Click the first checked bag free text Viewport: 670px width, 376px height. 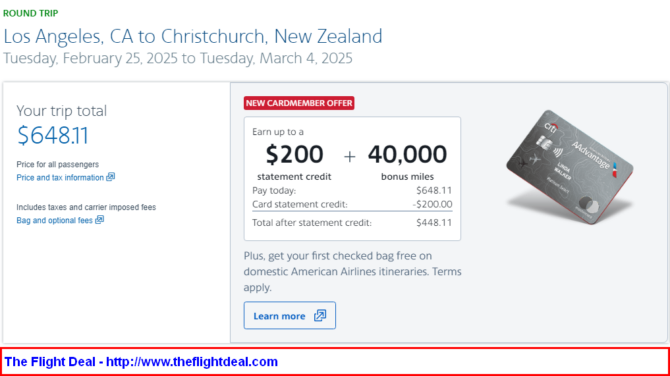[353, 271]
